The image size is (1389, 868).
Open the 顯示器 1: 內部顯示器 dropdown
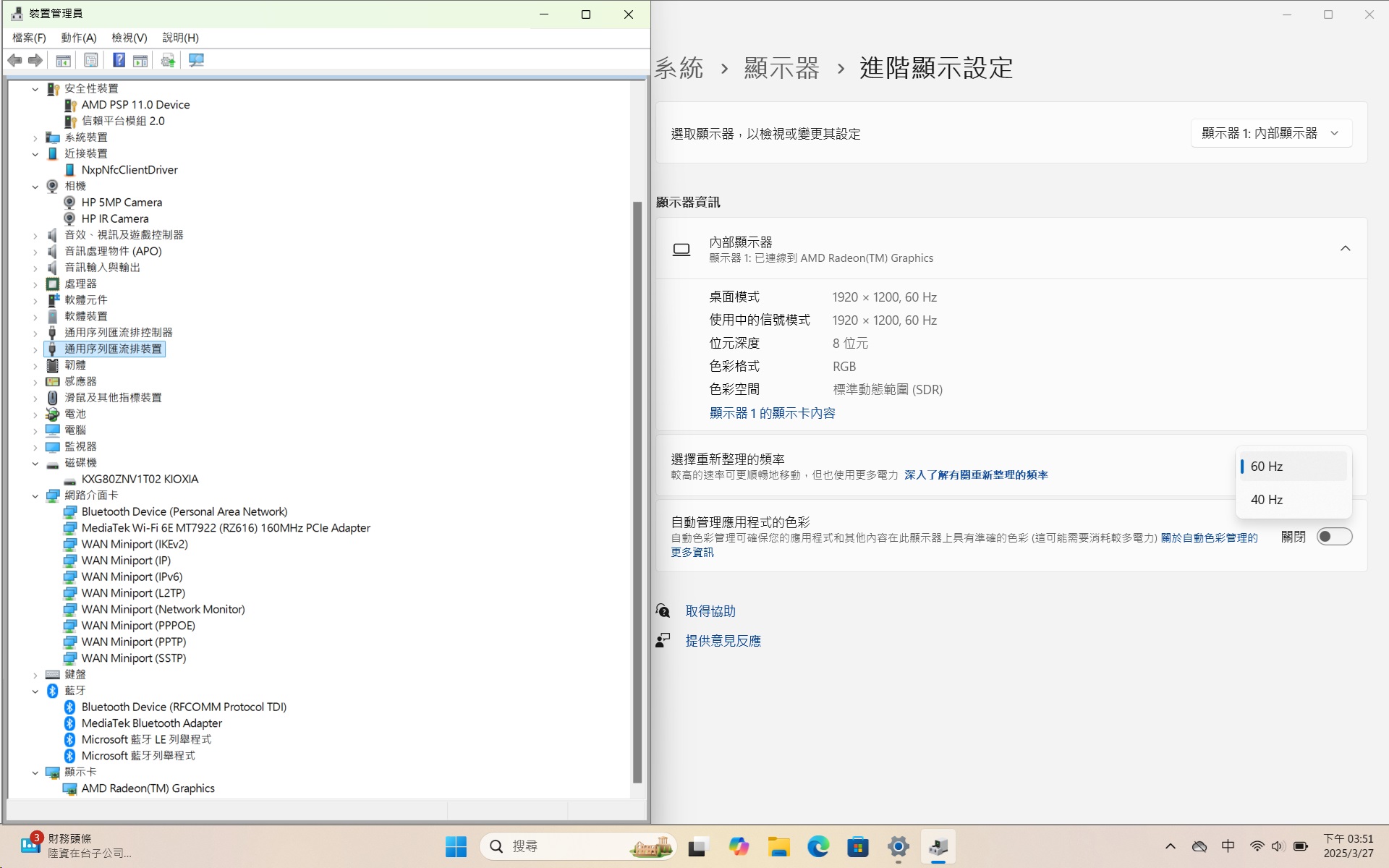pos(1271,133)
